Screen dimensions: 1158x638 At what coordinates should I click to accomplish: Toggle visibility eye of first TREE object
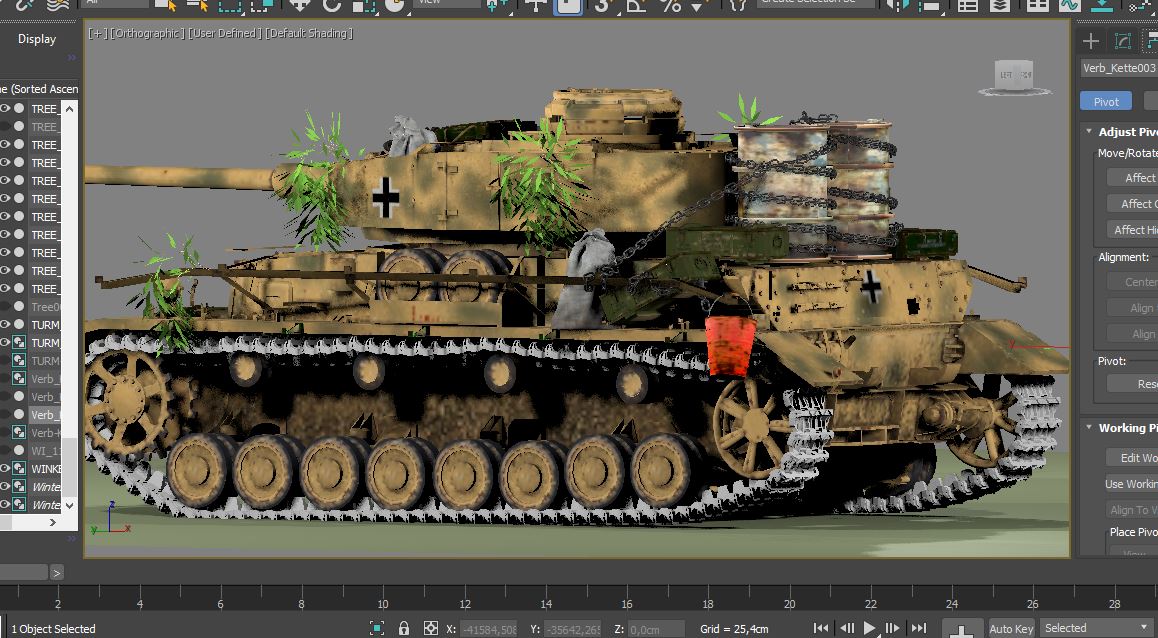(5, 109)
